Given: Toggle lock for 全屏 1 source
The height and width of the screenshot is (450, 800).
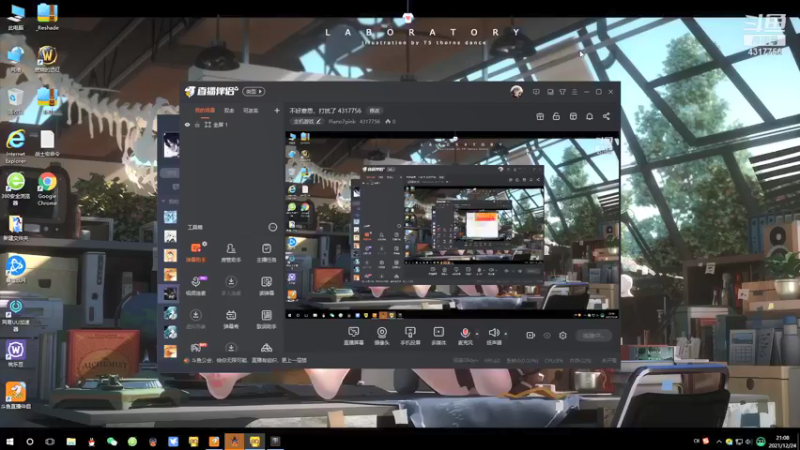Looking at the screenshot, I should (197, 124).
